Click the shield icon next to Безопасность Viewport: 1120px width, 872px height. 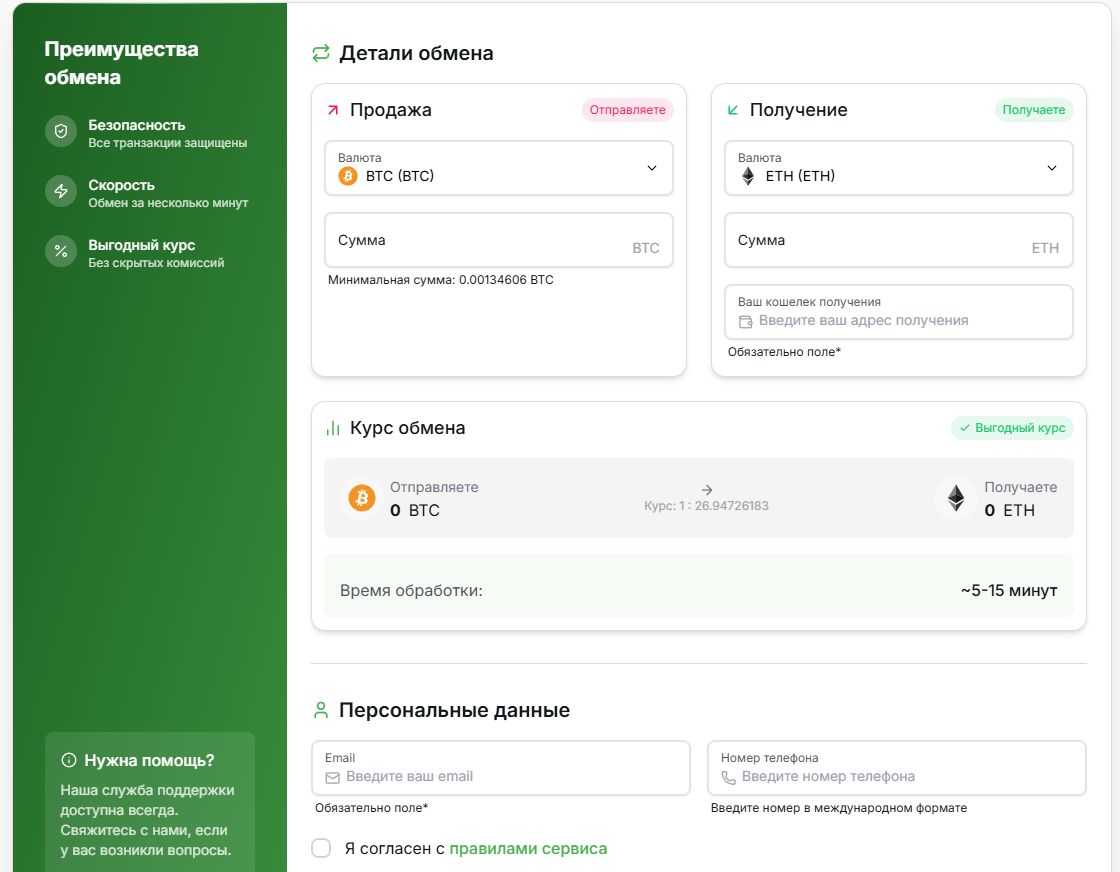click(x=61, y=132)
